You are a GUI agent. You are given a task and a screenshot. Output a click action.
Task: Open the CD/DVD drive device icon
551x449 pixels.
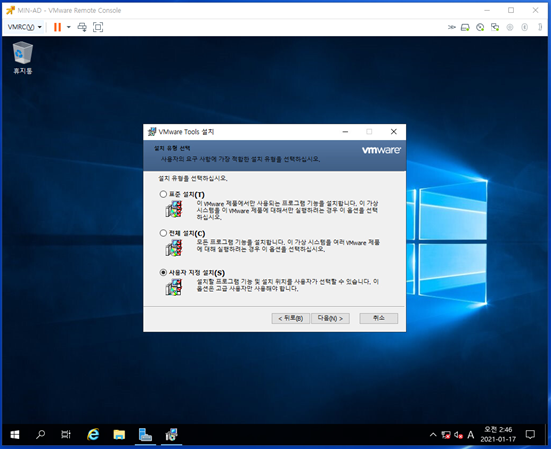click(480, 27)
